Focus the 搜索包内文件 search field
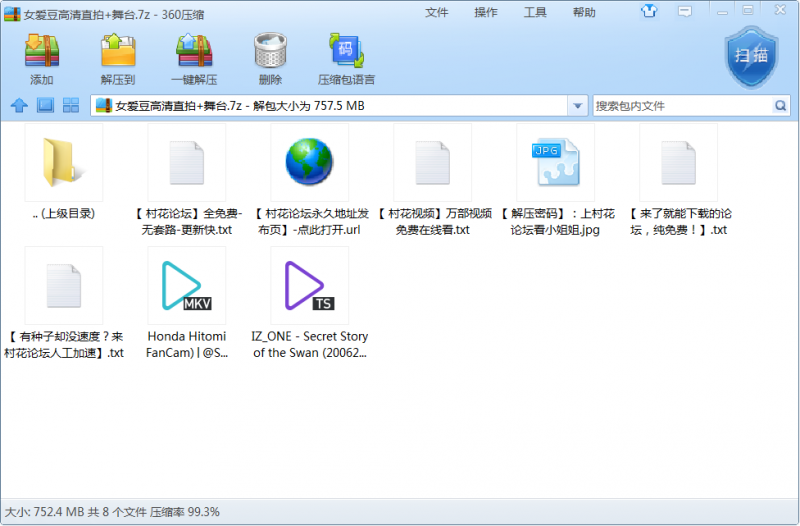The height and width of the screenshot is (526, 800). coord(680,106)
